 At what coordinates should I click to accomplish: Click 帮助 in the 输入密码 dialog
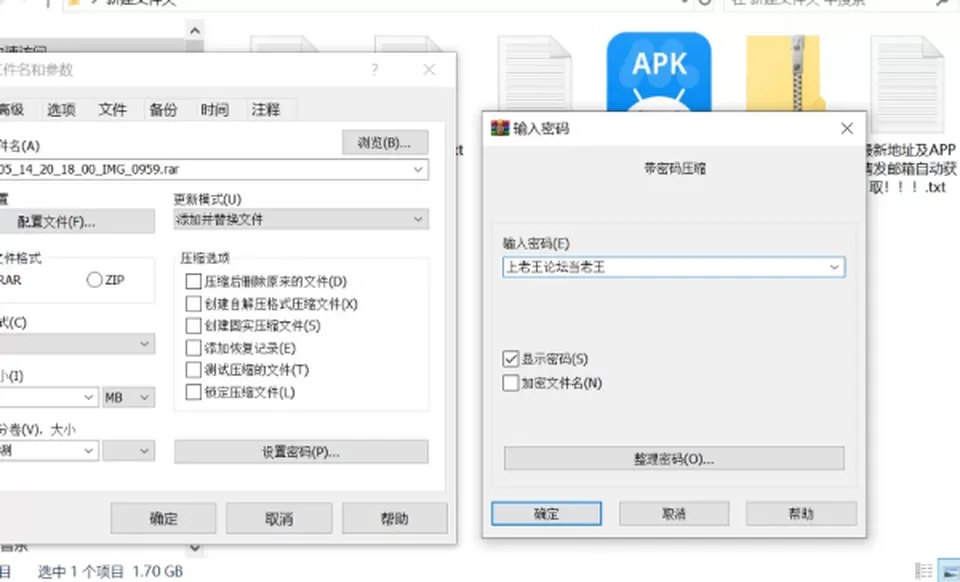801,513
